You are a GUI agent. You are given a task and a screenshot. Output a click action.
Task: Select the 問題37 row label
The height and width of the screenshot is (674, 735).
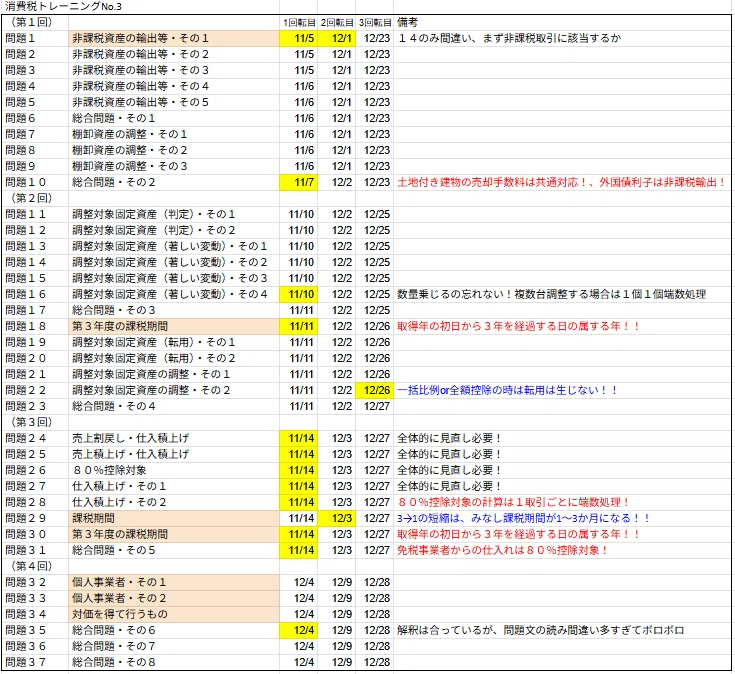click(x=25, y=662)
